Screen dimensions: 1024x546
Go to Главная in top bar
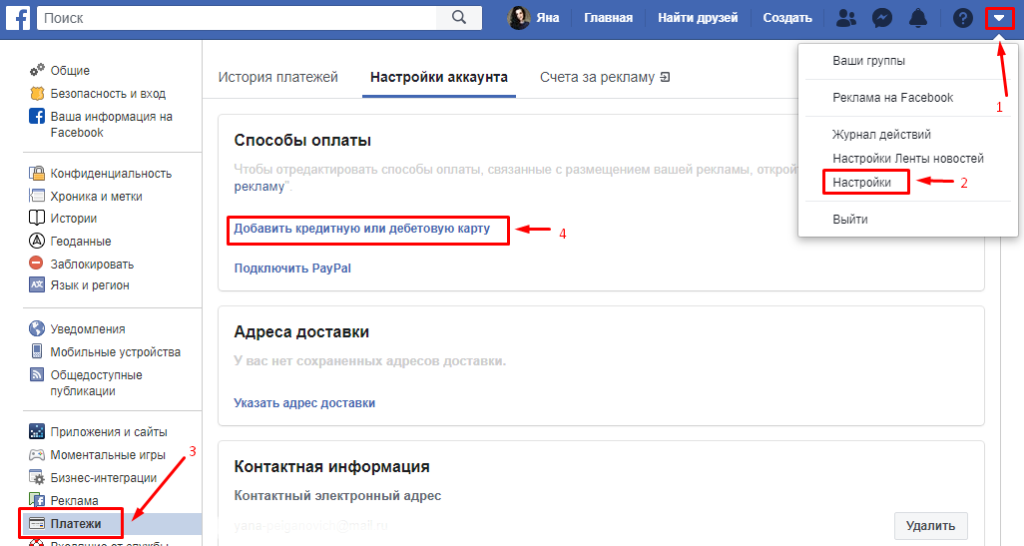tap(608, 18)
